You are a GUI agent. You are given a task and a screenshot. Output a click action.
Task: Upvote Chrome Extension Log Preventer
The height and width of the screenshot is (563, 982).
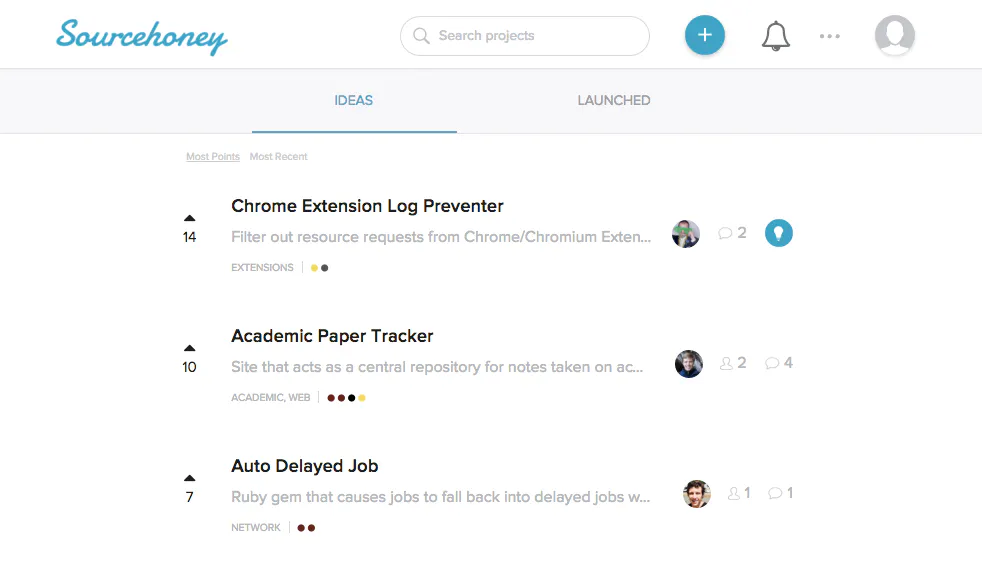(x=190, y=218)
